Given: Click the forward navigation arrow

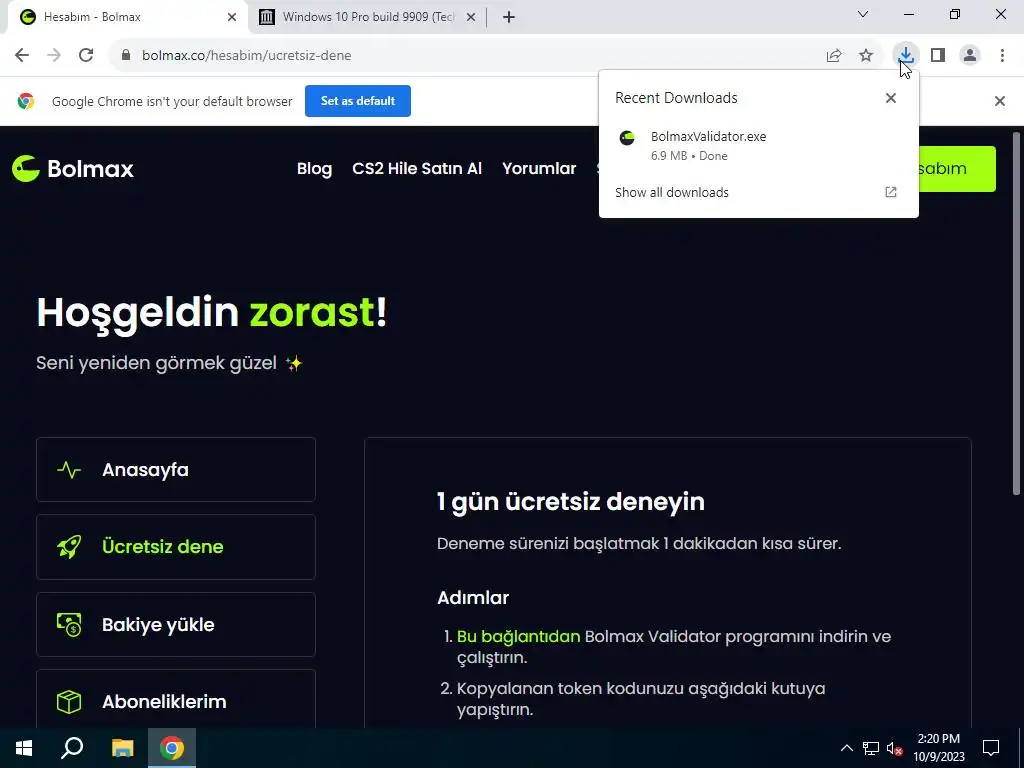Looking at the screenshot, I should tap(54, 56).
